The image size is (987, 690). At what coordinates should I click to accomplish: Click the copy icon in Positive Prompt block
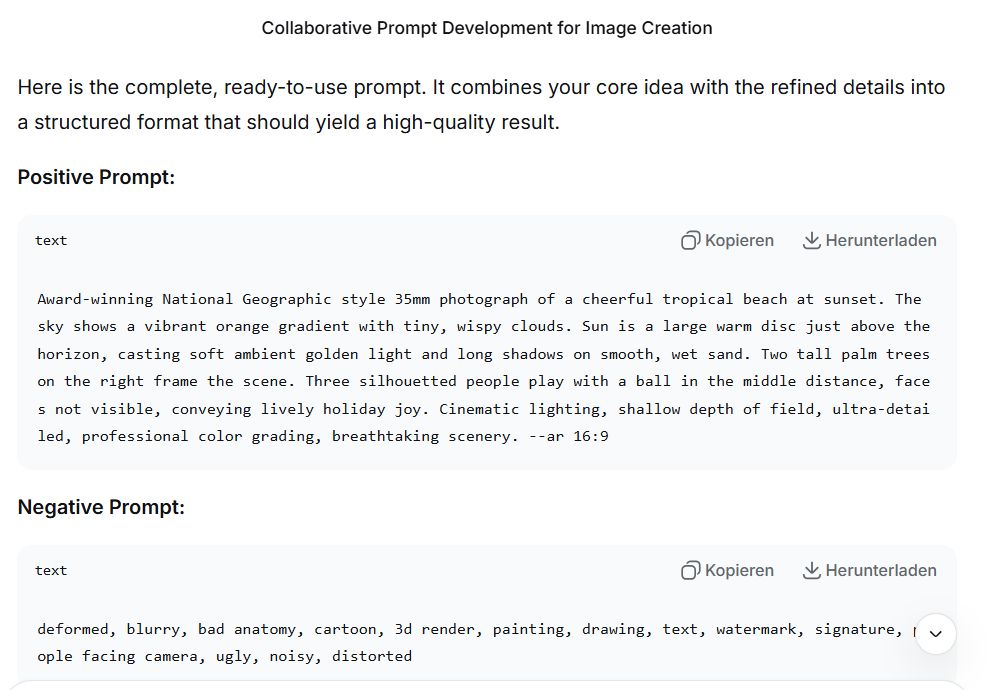pyautogui.click(x=690, y=241)
